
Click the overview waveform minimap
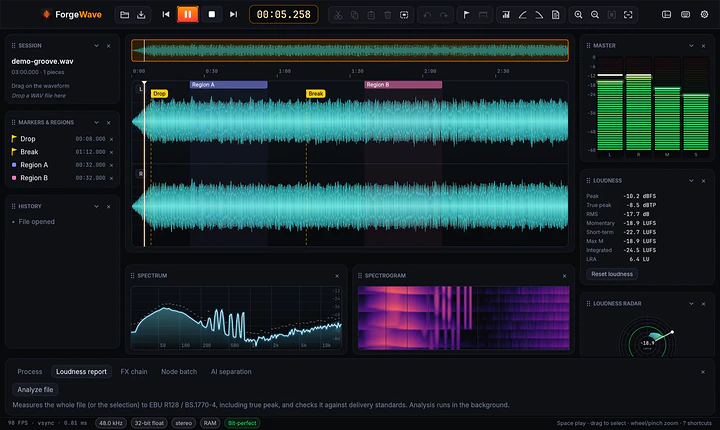pos(350,51)
